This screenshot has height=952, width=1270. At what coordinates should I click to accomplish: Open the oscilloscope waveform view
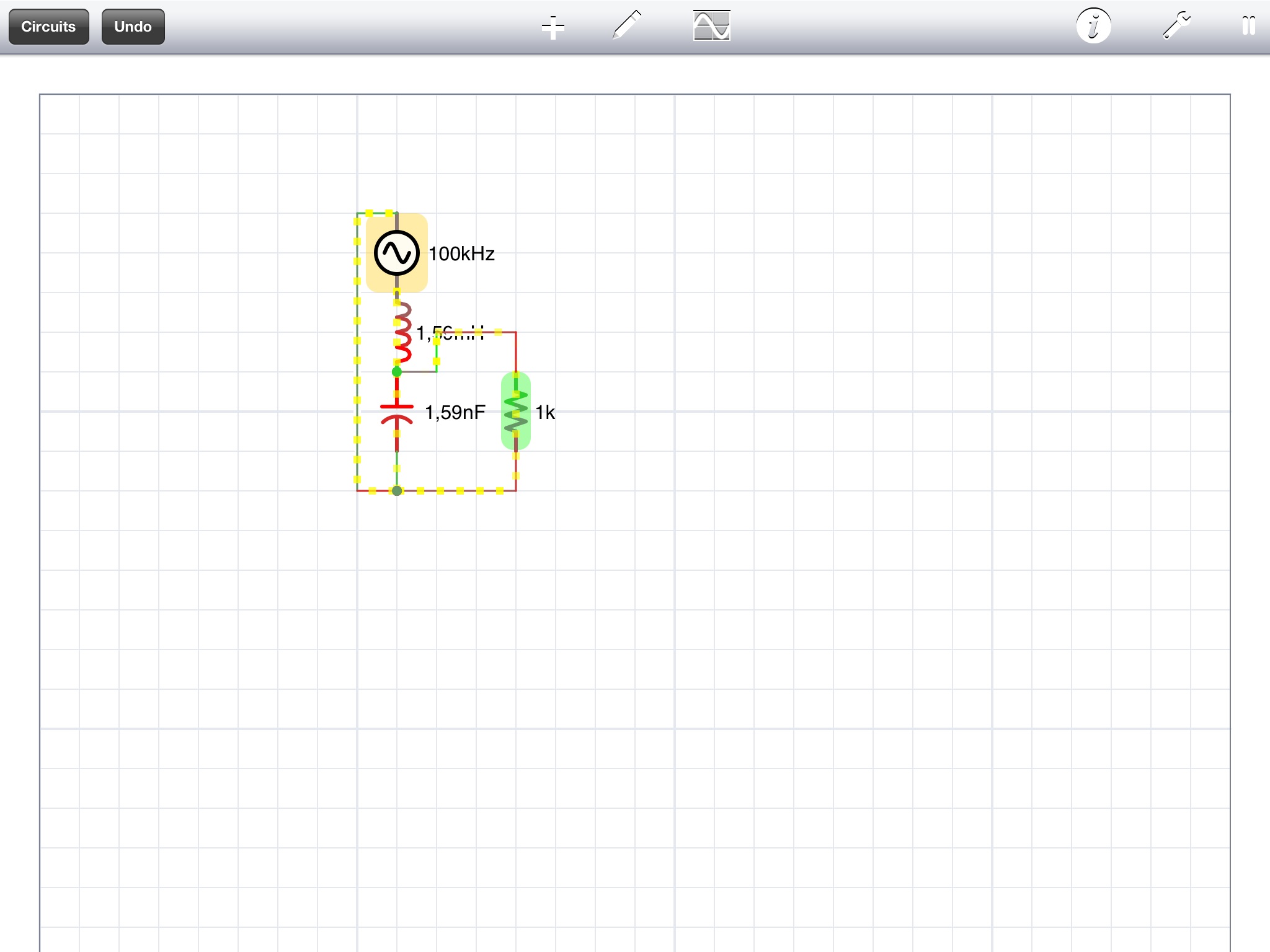(711, 26)
